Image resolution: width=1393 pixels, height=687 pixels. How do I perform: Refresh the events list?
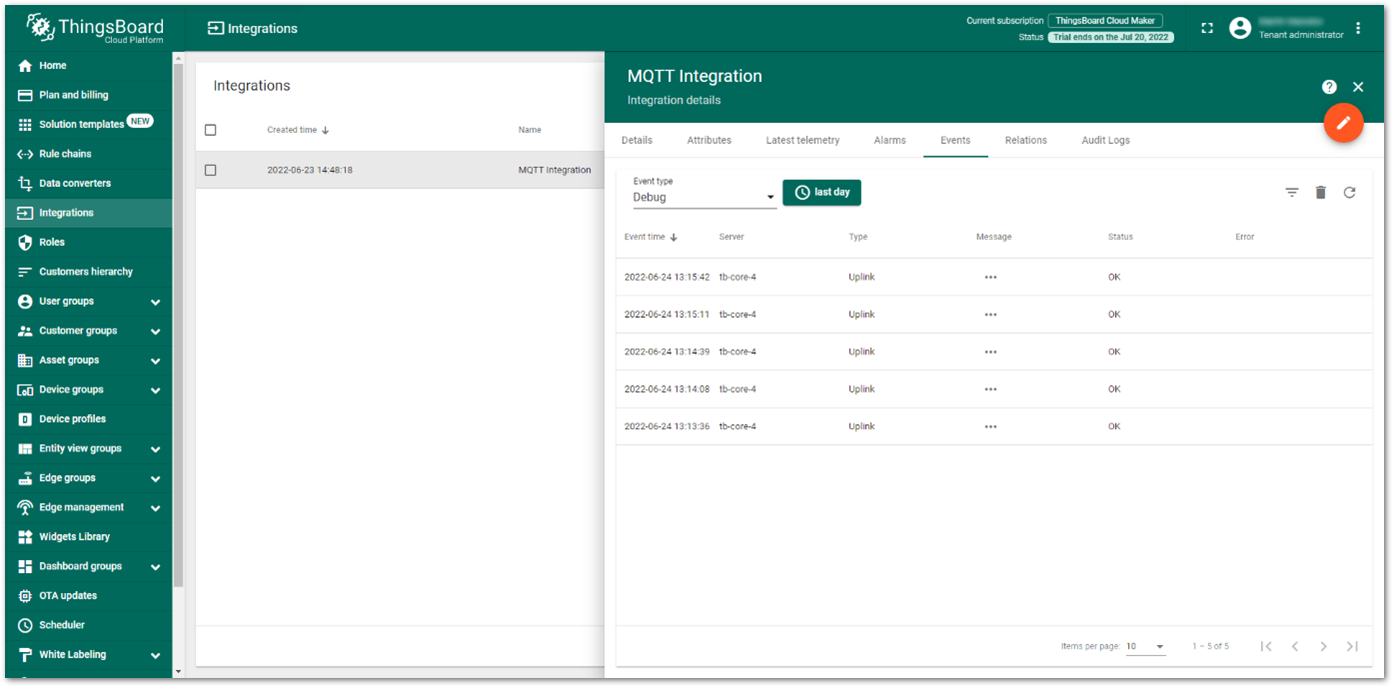pyautogui.click(x=1349, y=191)
